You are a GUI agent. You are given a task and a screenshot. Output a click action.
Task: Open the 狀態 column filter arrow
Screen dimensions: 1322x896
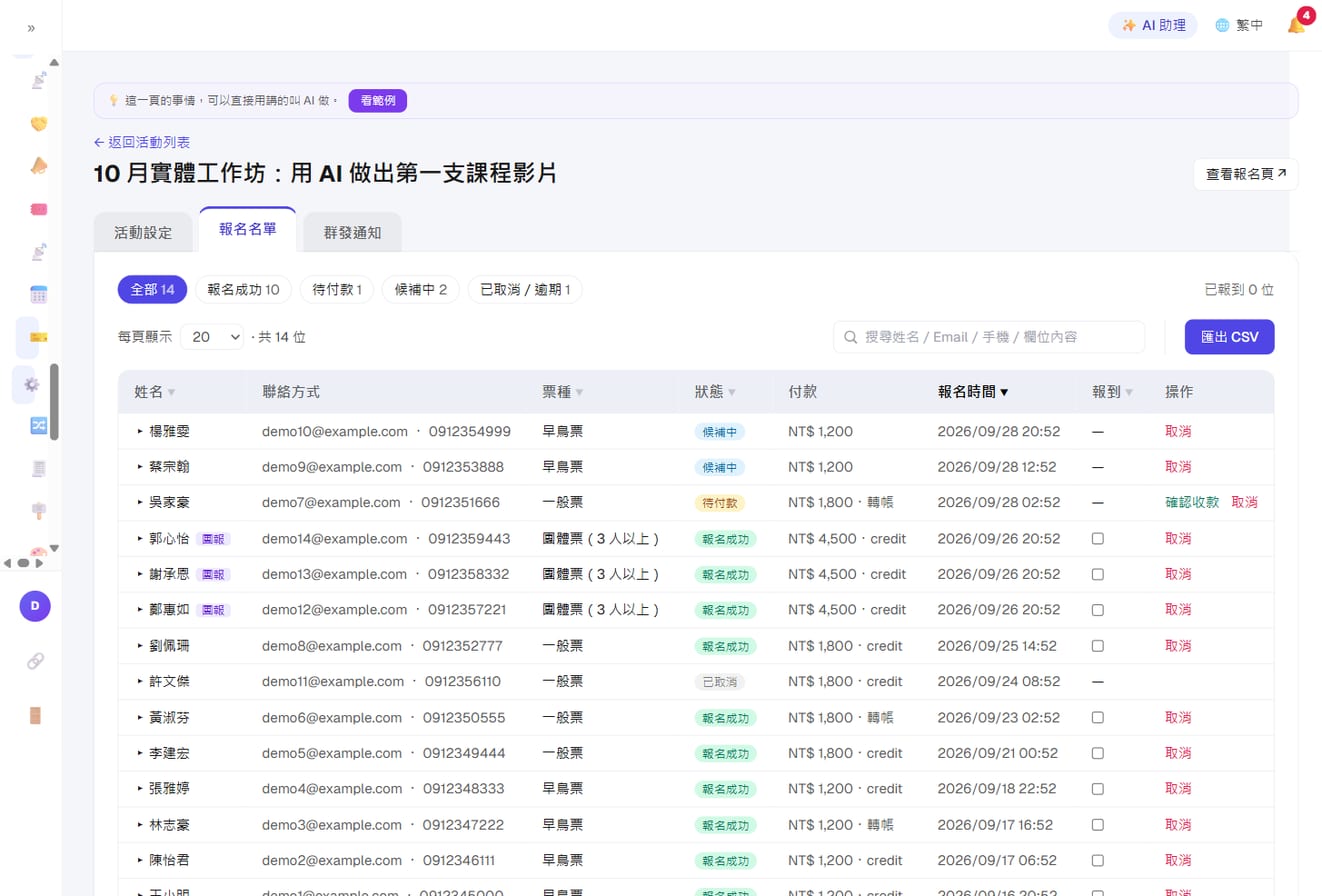[732, 393]
